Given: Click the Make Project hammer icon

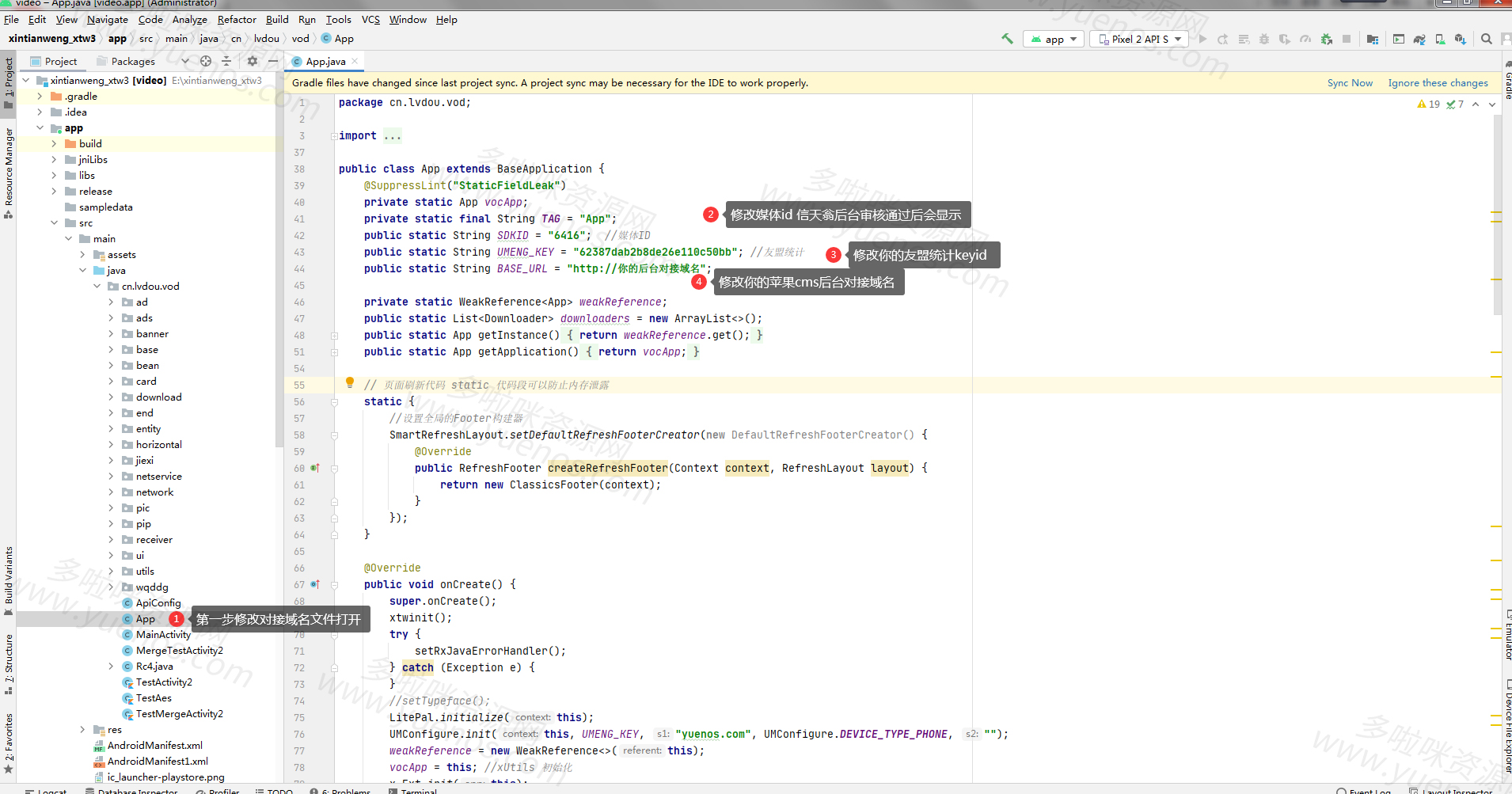Looking at the screenshot, I should coord(1007,39).
